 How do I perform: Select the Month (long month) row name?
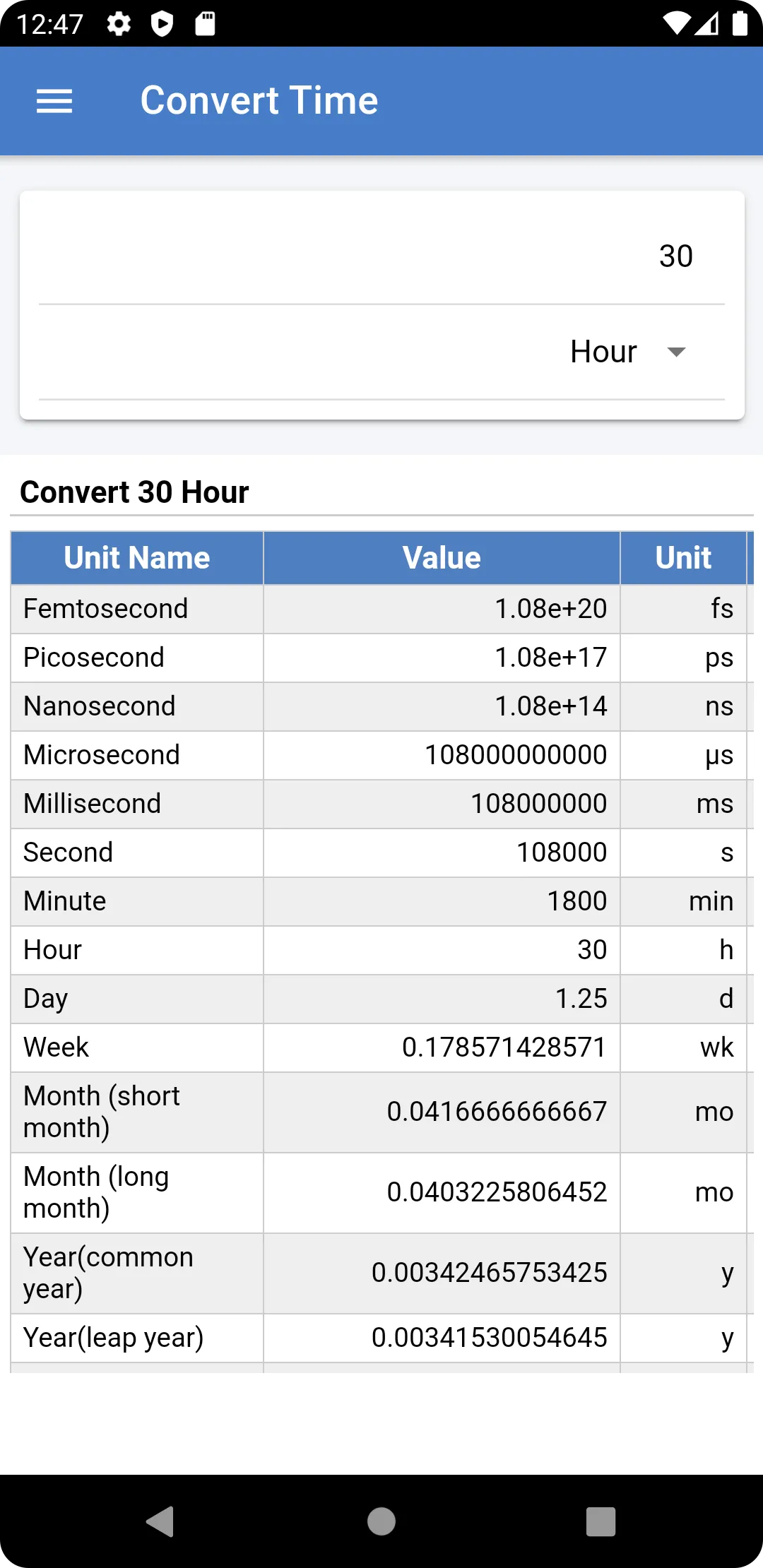pyautogui.click(x=96, y=1193)
